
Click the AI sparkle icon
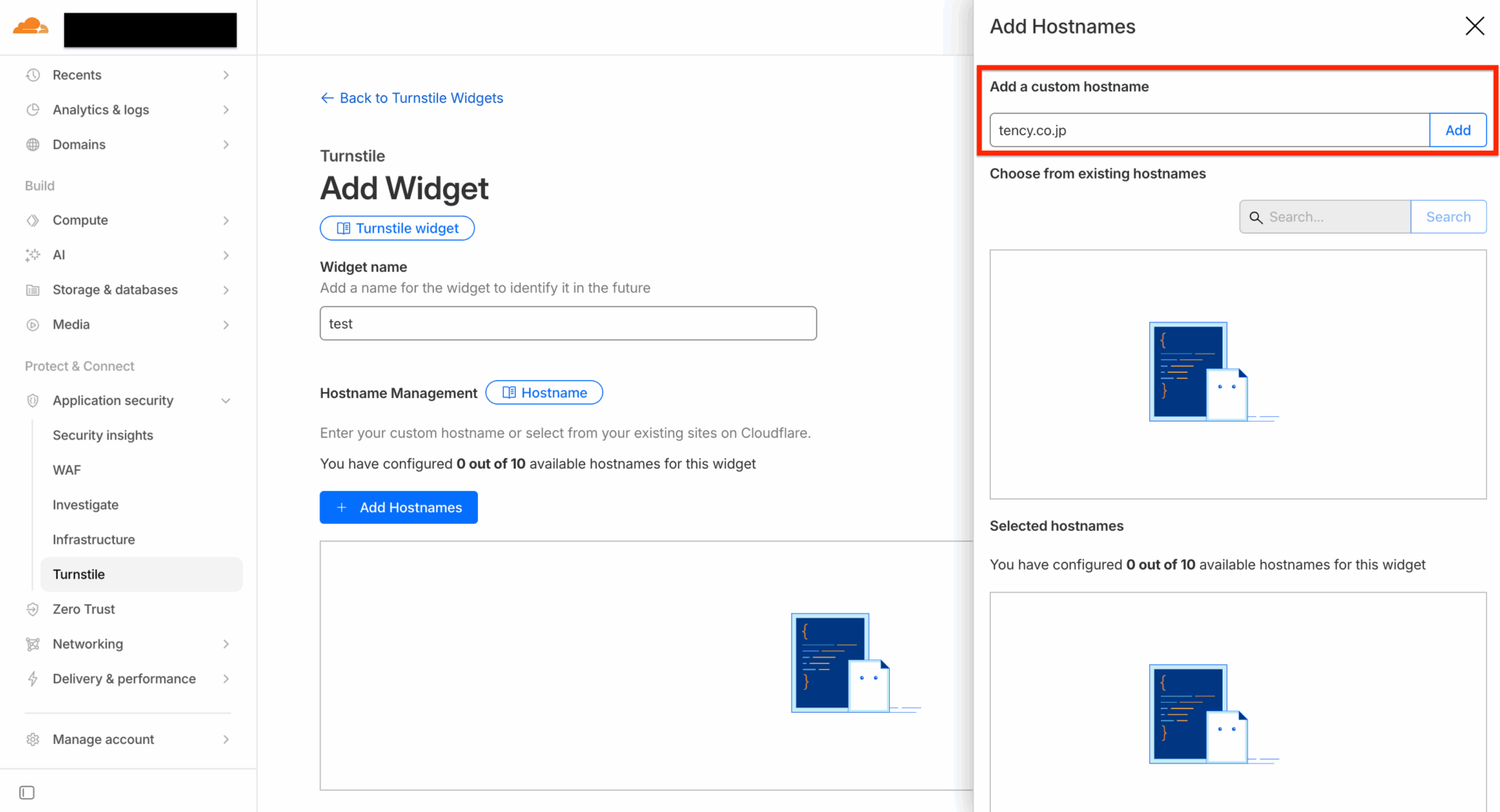pyautogui.click(x=33, y=255)
